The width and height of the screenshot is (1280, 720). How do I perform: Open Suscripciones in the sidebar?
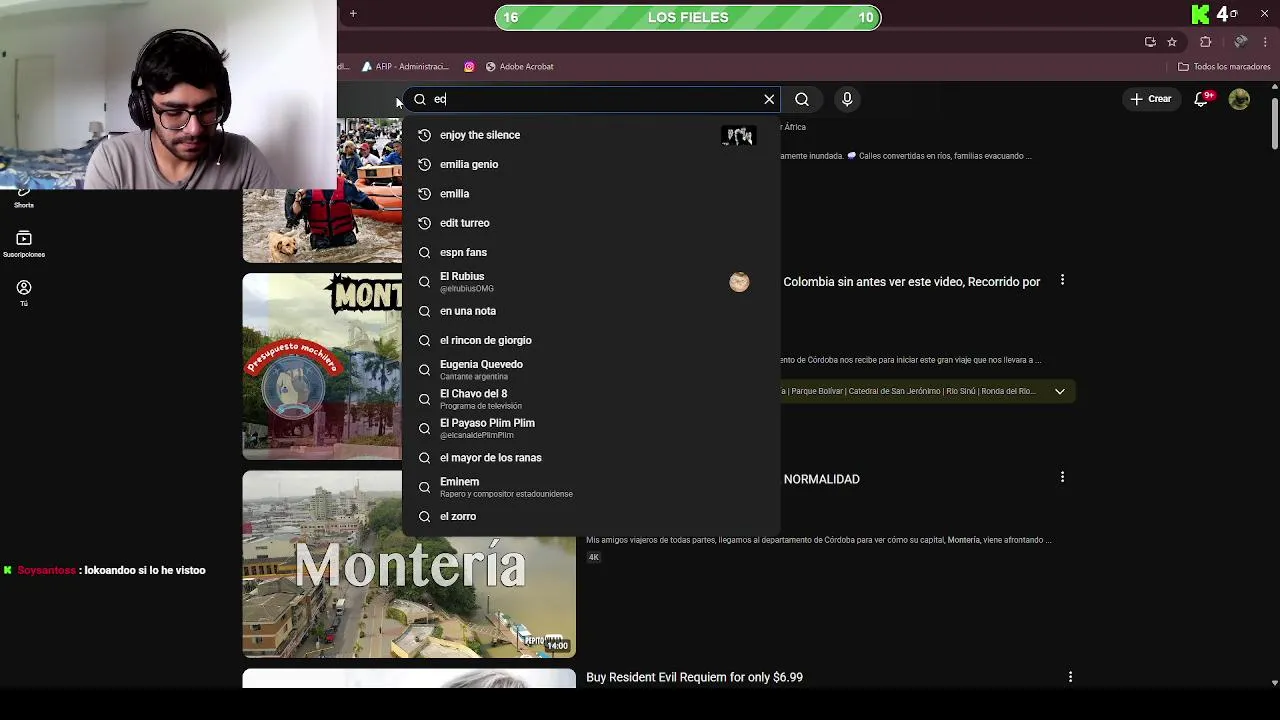pyautogui.click(x=24, y=244)
